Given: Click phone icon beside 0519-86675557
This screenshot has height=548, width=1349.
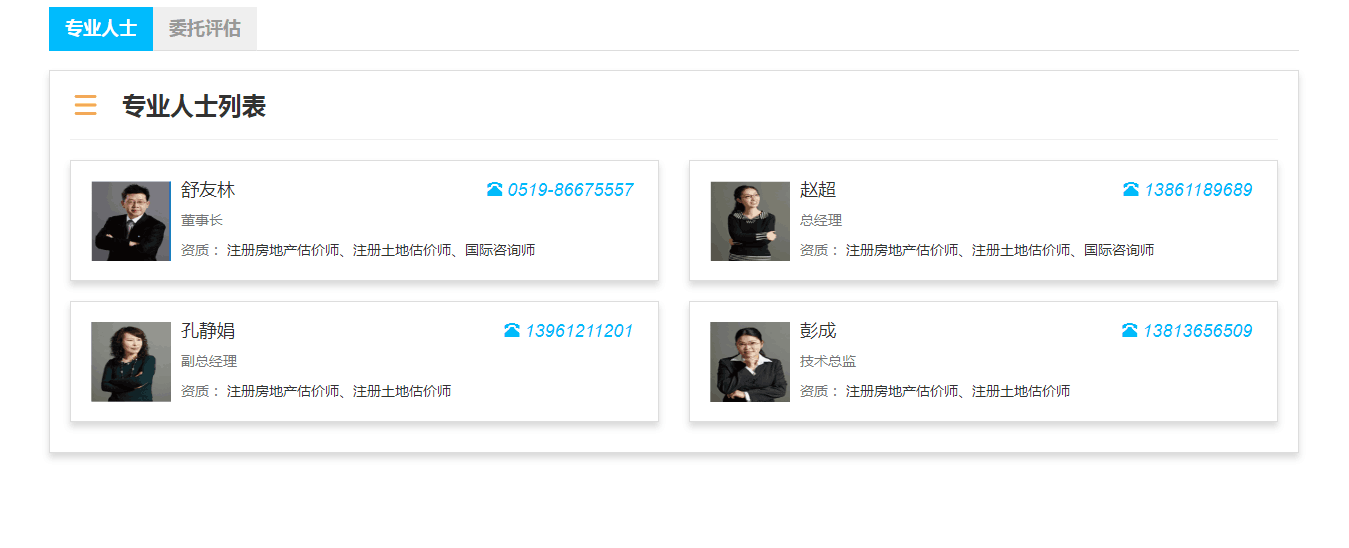Looking at the screenshot, I should (494, 190).
